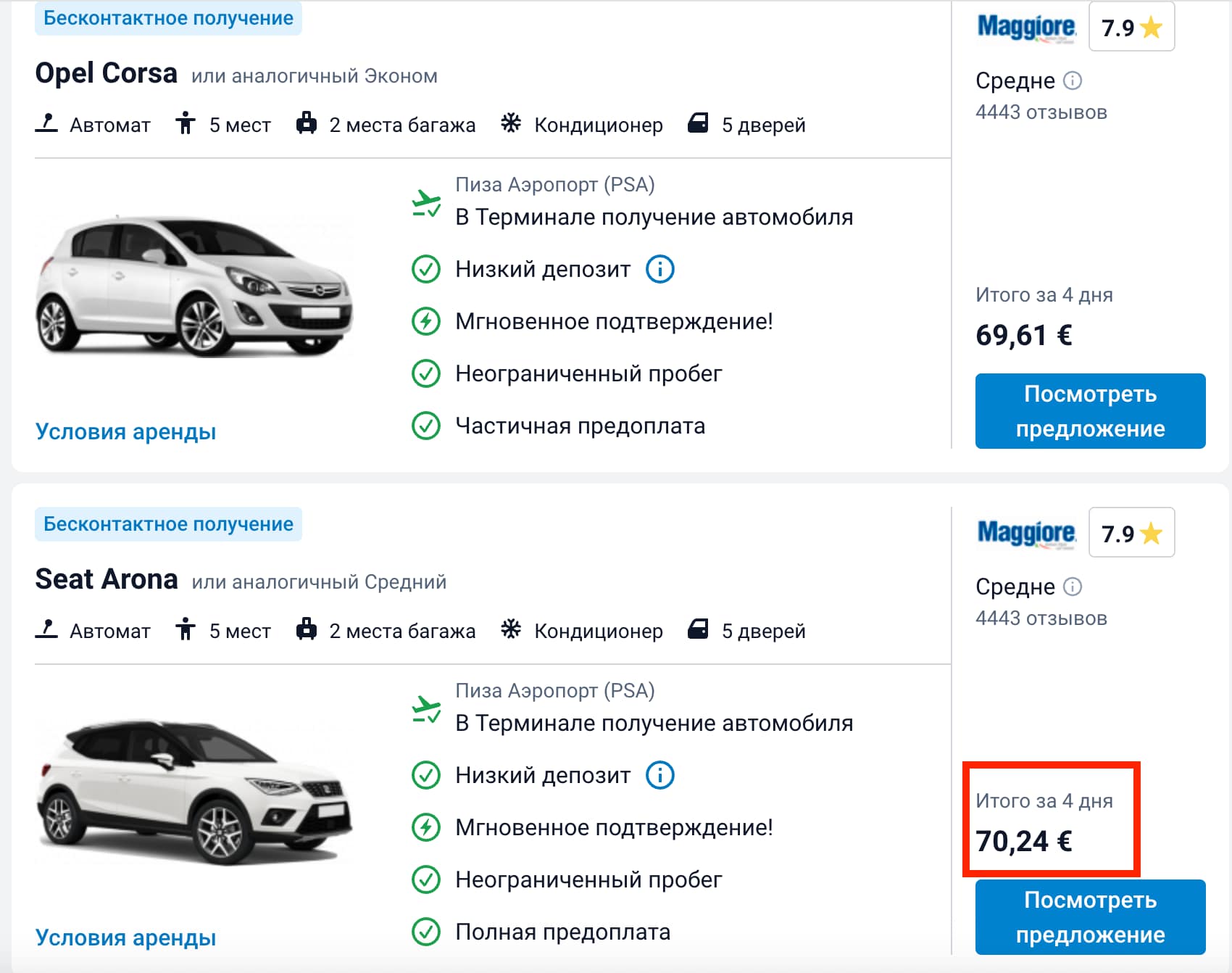Click Maggiore logo on Seat Arona card
Viewport: 1232px width, 973px height.
(x=1026, y=534)
